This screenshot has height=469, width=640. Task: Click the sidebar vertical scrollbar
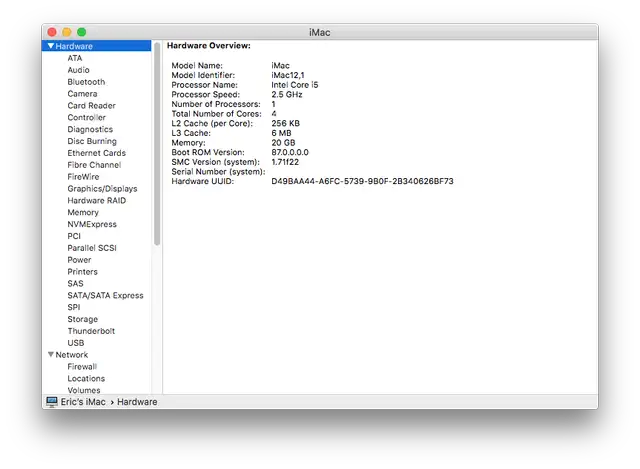pyautogui.click(x=157, y=144)
